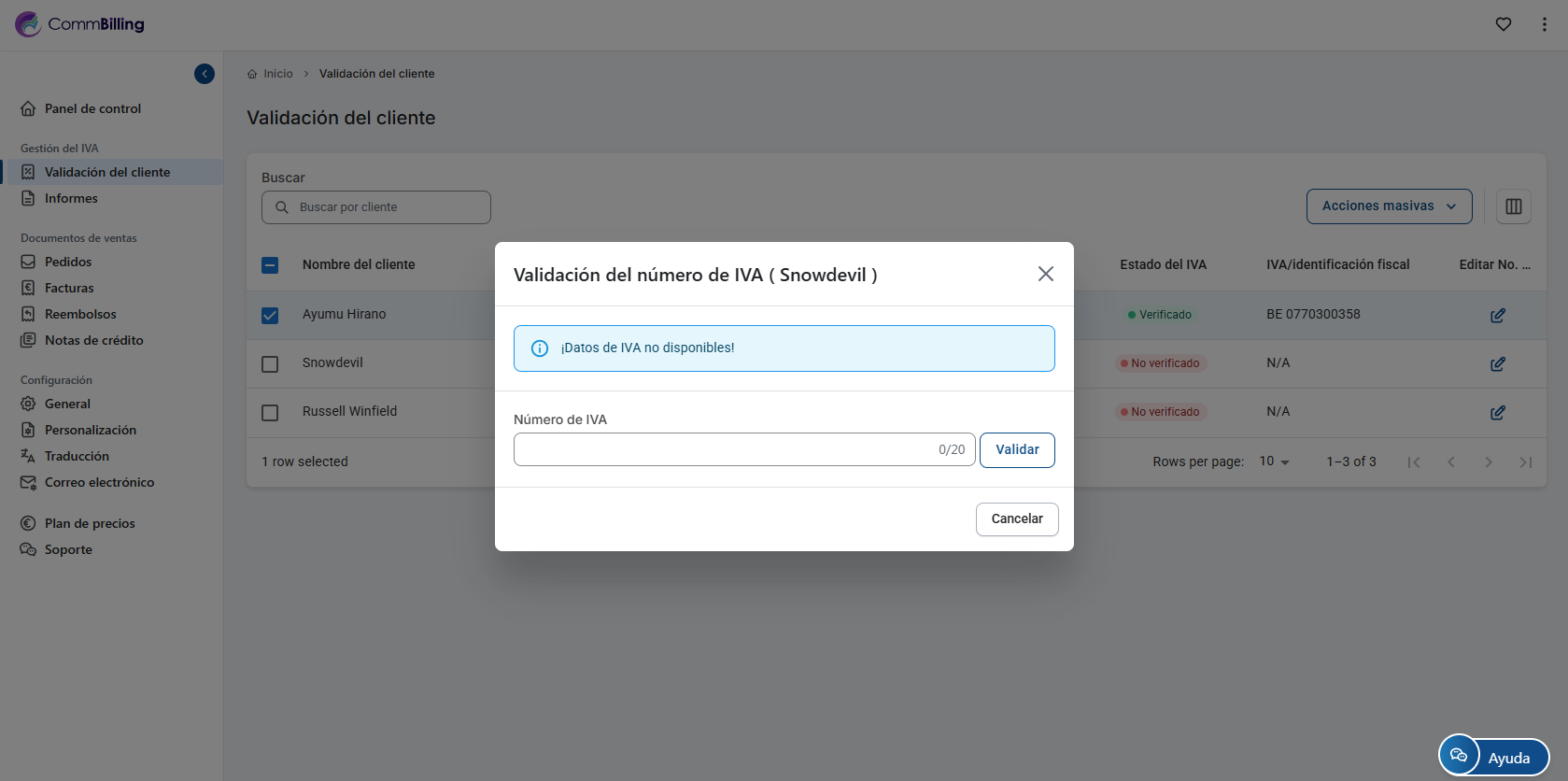Open the rows per page dropdown
This screenshot has height=781, width=1568.
[1274, 461]
